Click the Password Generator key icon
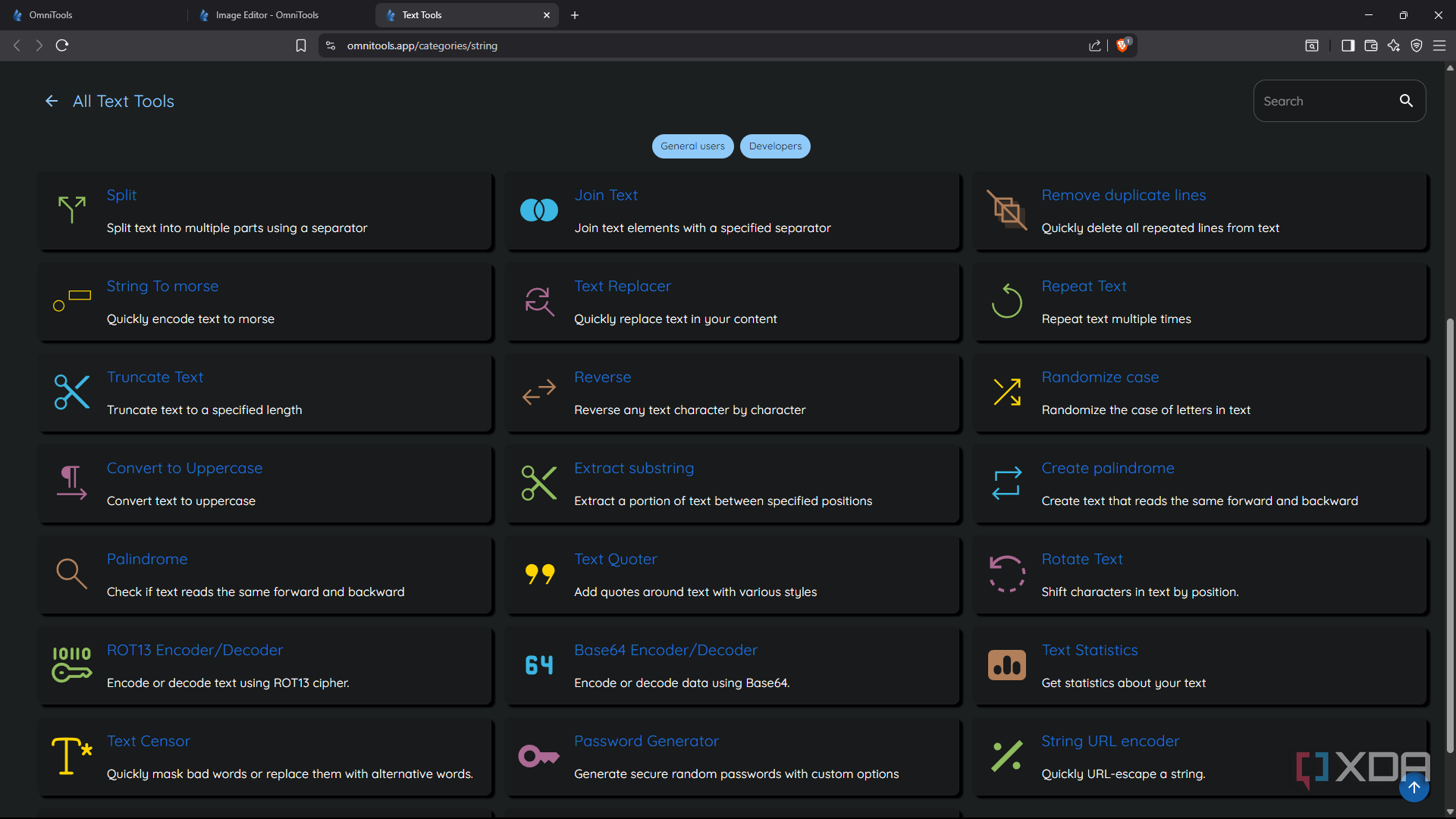The image size is (1456, 819). point(539,756)
